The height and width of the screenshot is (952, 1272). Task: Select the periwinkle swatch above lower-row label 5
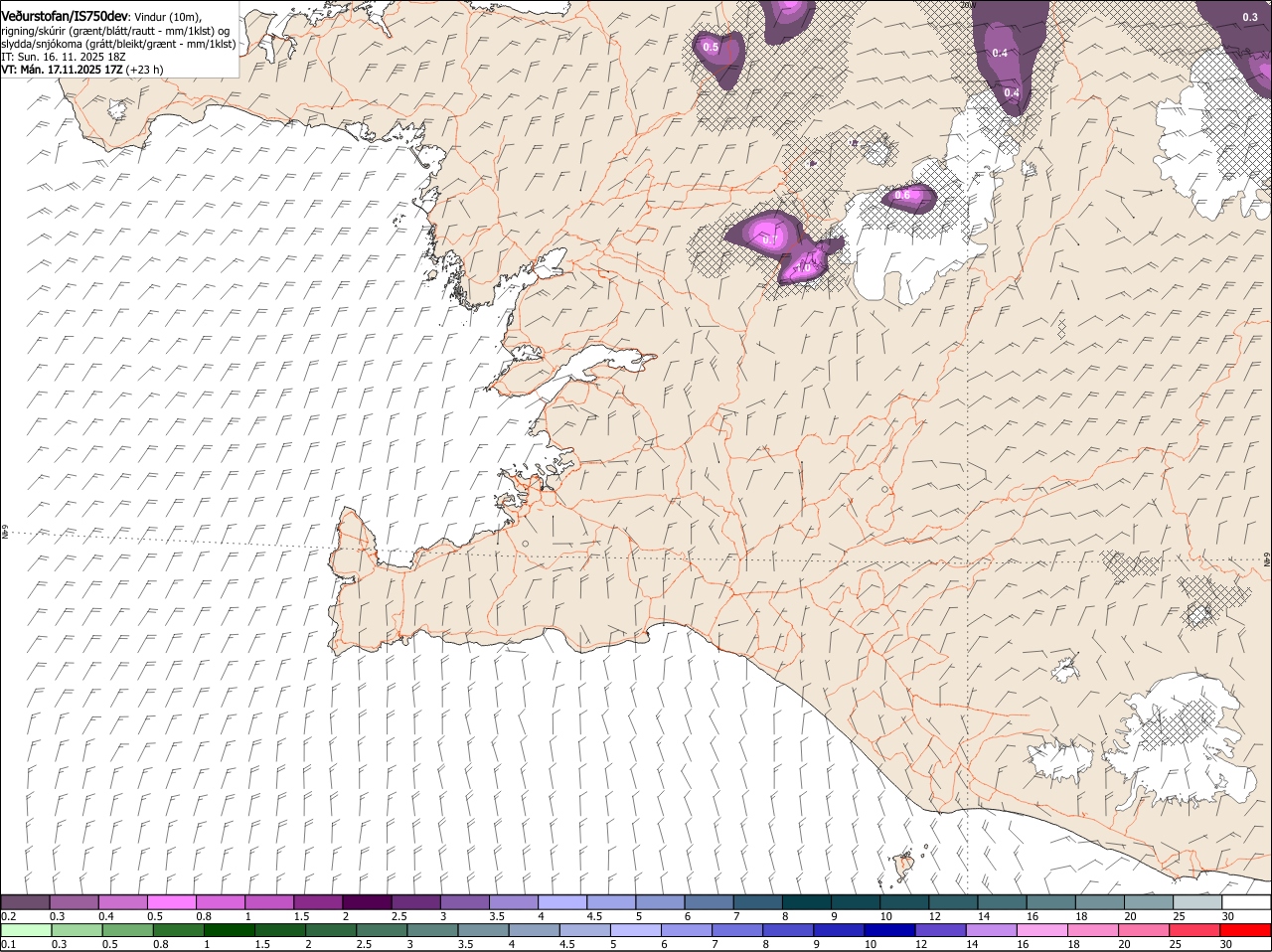(635, 930)
